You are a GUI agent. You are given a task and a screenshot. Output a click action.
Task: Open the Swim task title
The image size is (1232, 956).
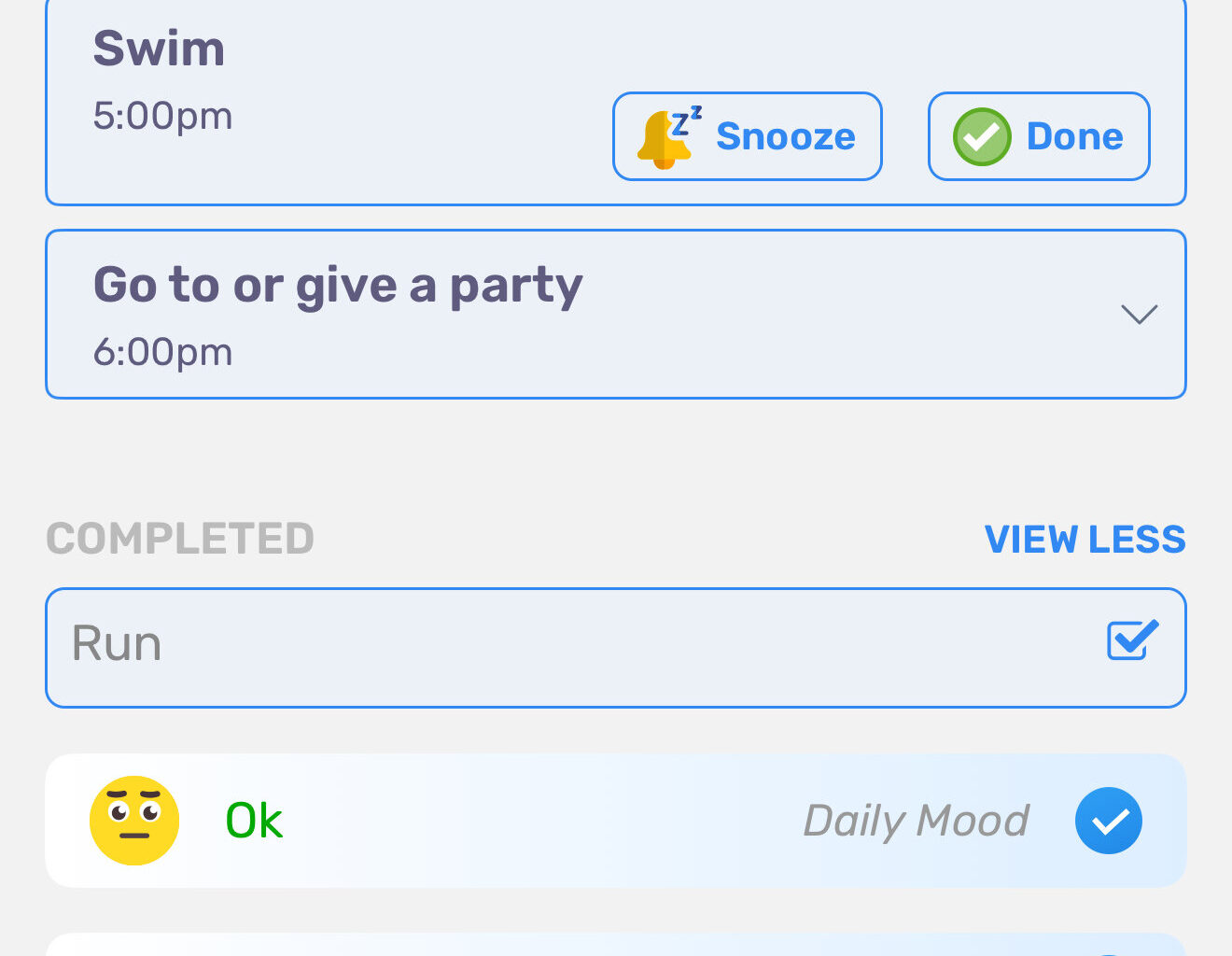159,49
